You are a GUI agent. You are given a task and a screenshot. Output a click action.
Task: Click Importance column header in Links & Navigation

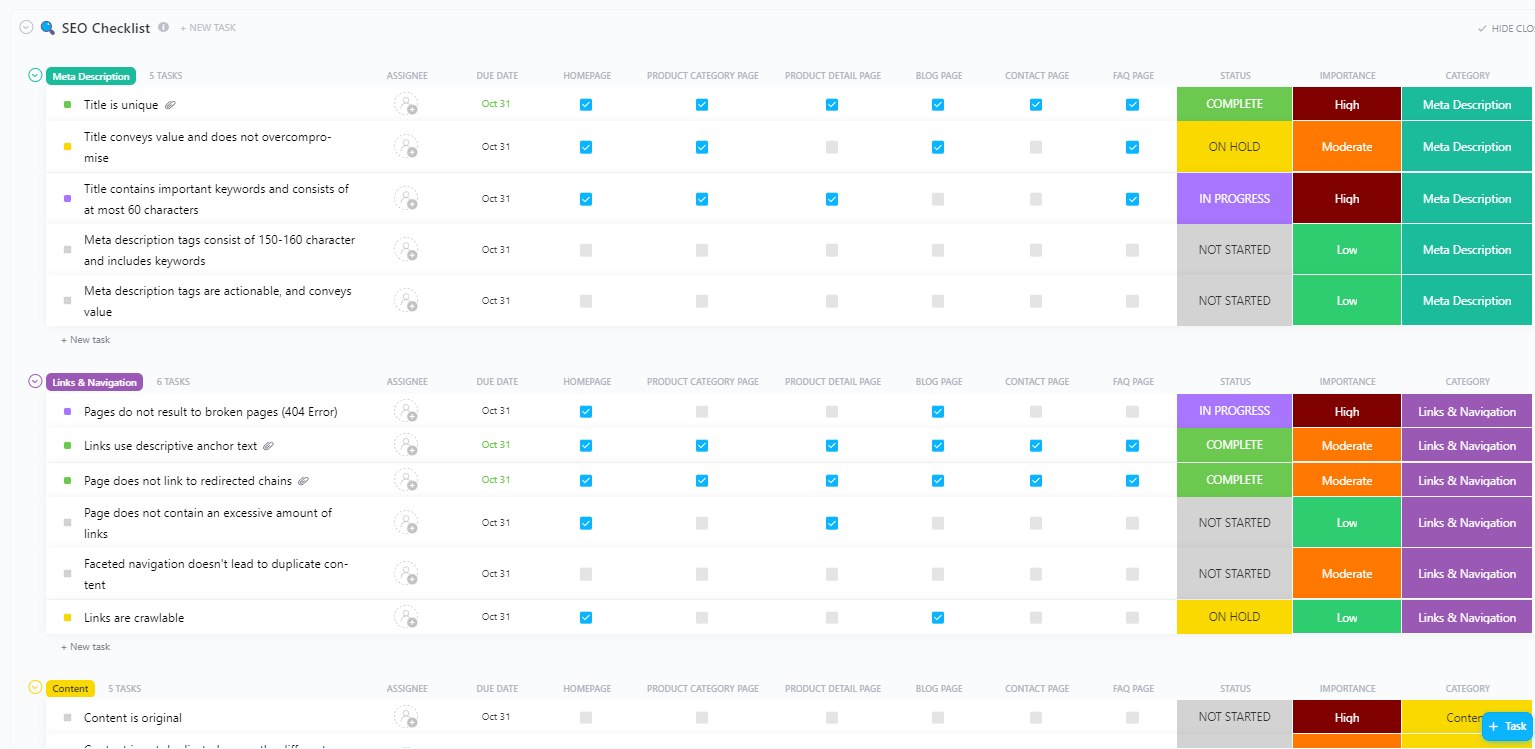(1347, 382)
